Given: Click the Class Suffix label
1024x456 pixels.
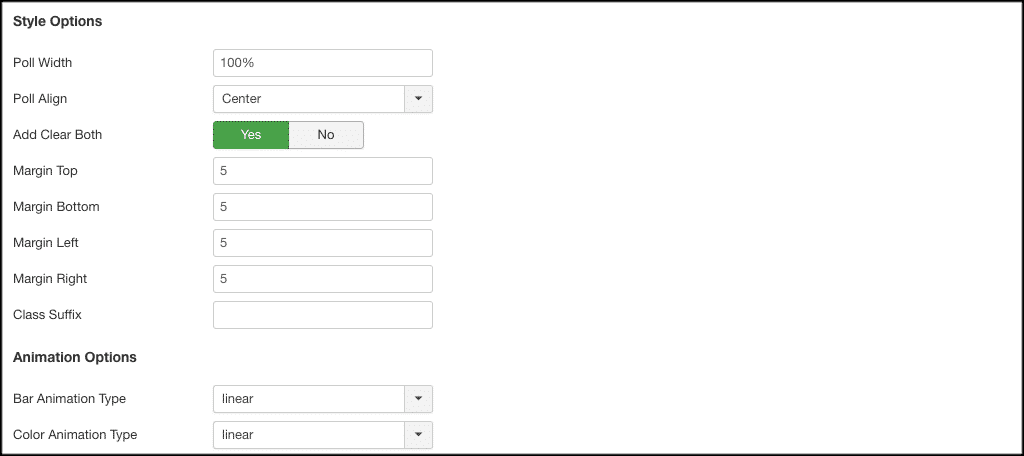Looking at the screenshot, I should (x=47, y=315).
